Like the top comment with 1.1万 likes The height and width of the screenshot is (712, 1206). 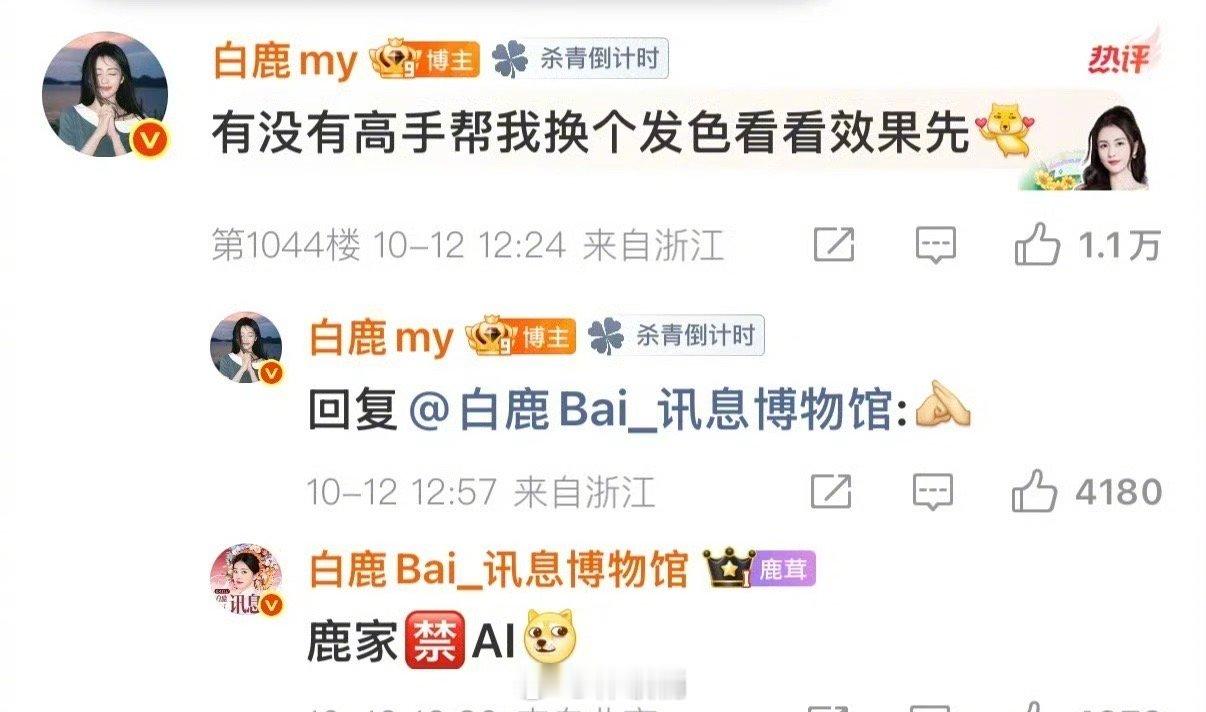[x=1087, y=245]
